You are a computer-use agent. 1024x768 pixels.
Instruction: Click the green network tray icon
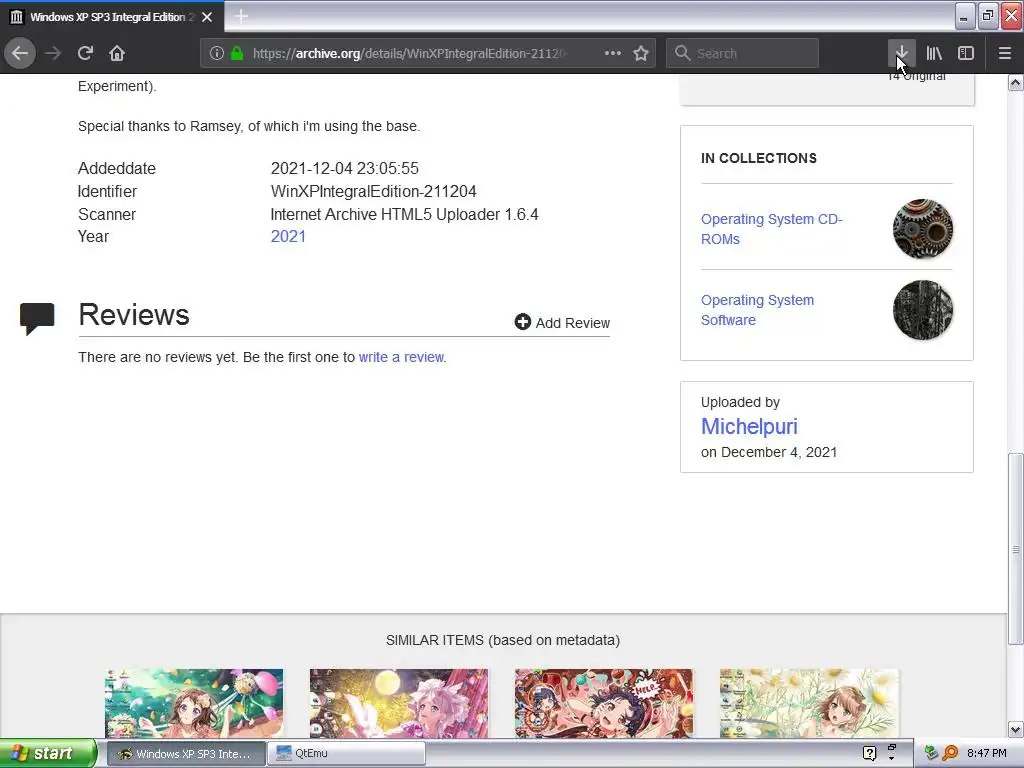click(x=932, y=753)
